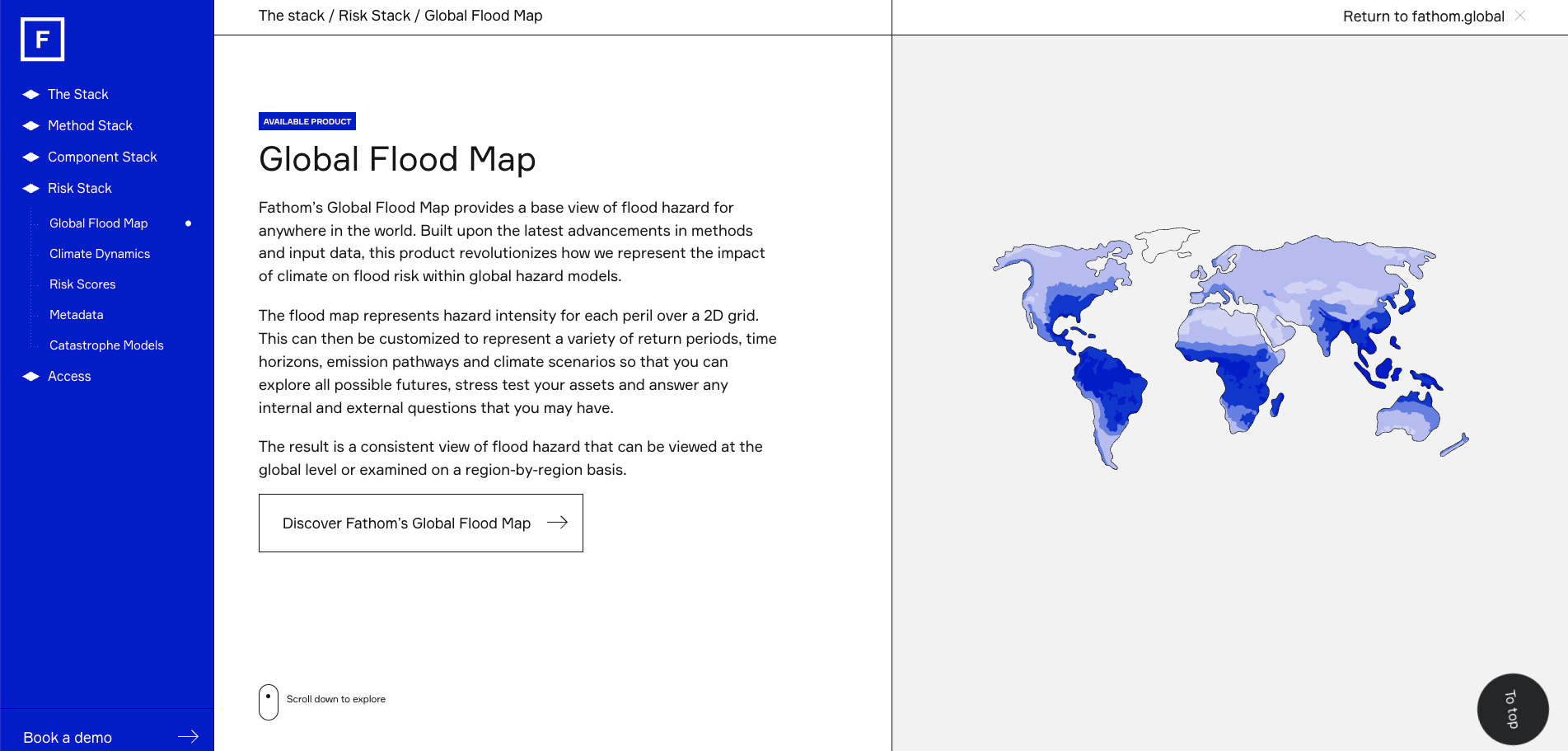Click 'Global Flood Map' in the breadcrumb
Screen dimensions: 1568x751
tap(484, 16)
